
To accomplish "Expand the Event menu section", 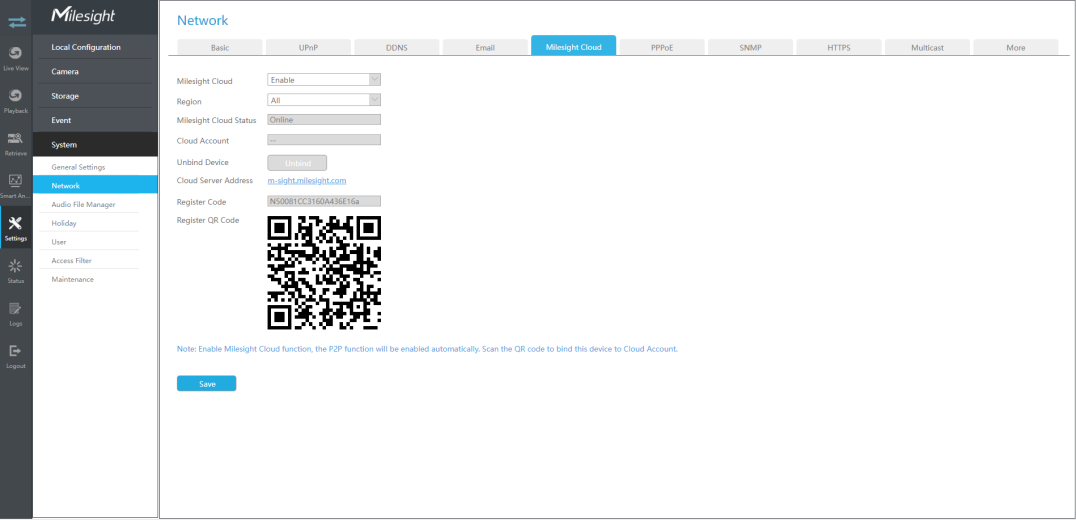I will (95, 120).
